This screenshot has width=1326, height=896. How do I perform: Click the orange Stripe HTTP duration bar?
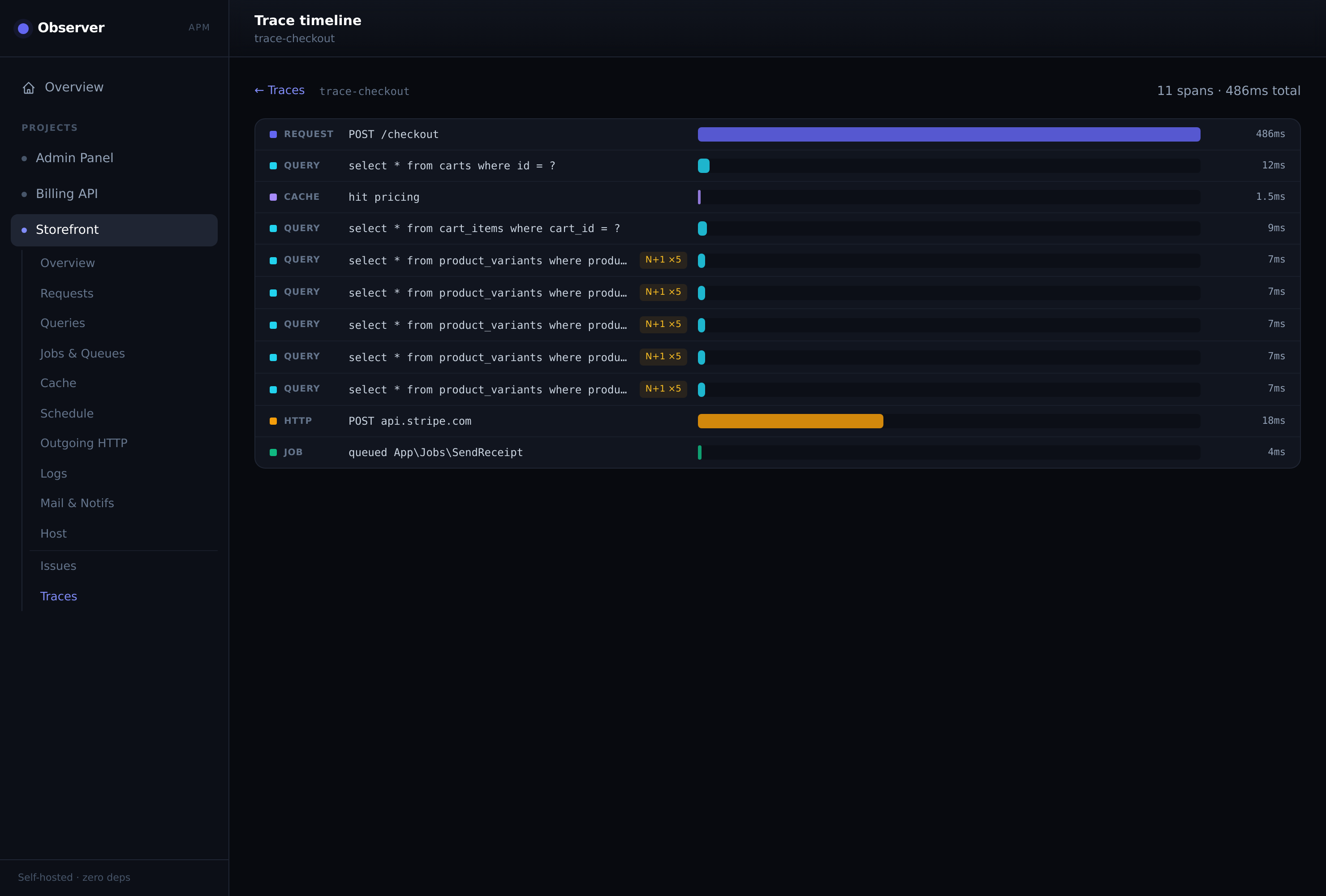click(x=790, y=421)
